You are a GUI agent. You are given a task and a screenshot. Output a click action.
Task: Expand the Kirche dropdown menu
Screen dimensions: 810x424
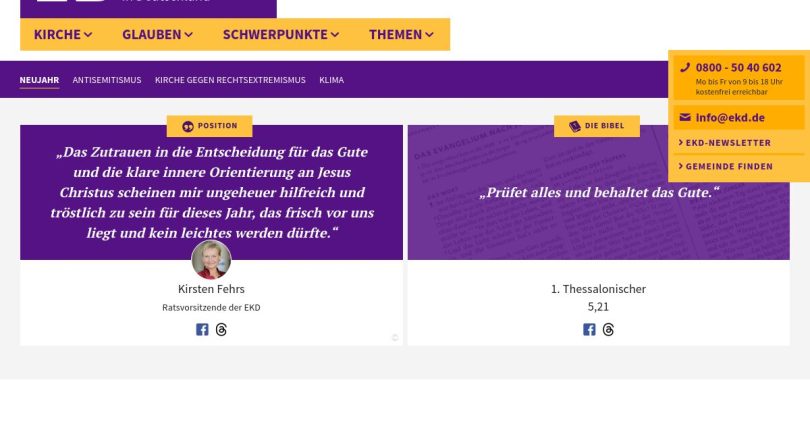[63, 34]
